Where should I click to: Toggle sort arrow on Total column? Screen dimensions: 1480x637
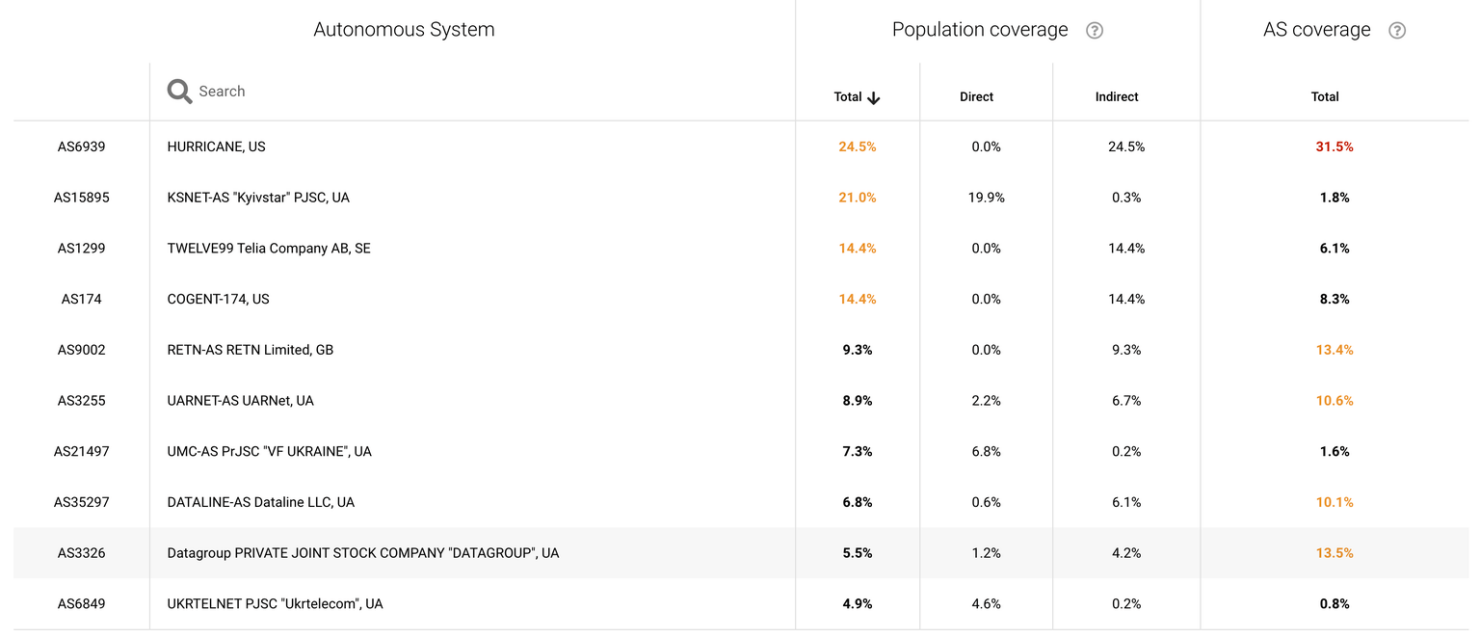pos(873,98)
